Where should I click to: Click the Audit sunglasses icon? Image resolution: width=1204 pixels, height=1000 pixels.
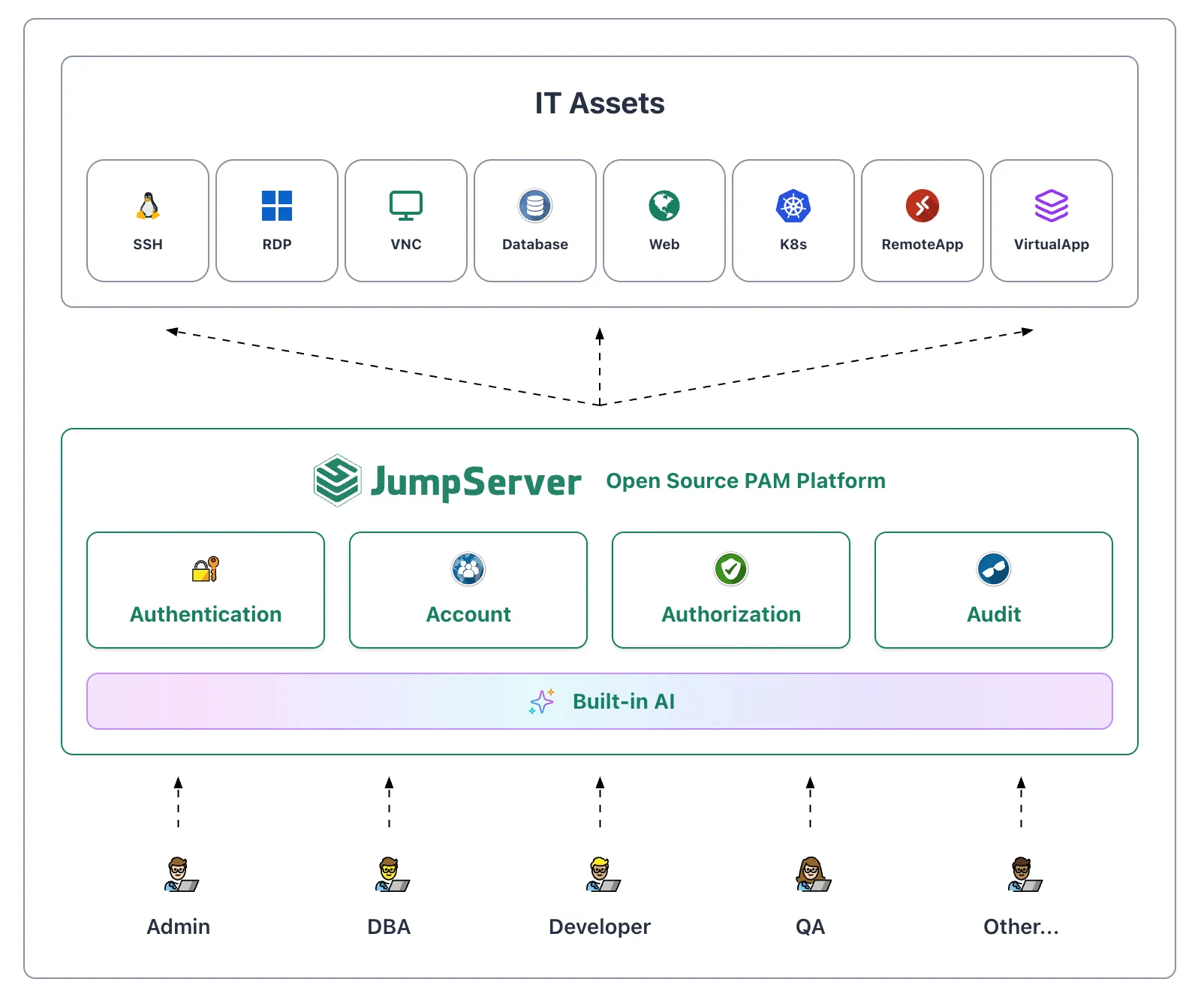994,569
